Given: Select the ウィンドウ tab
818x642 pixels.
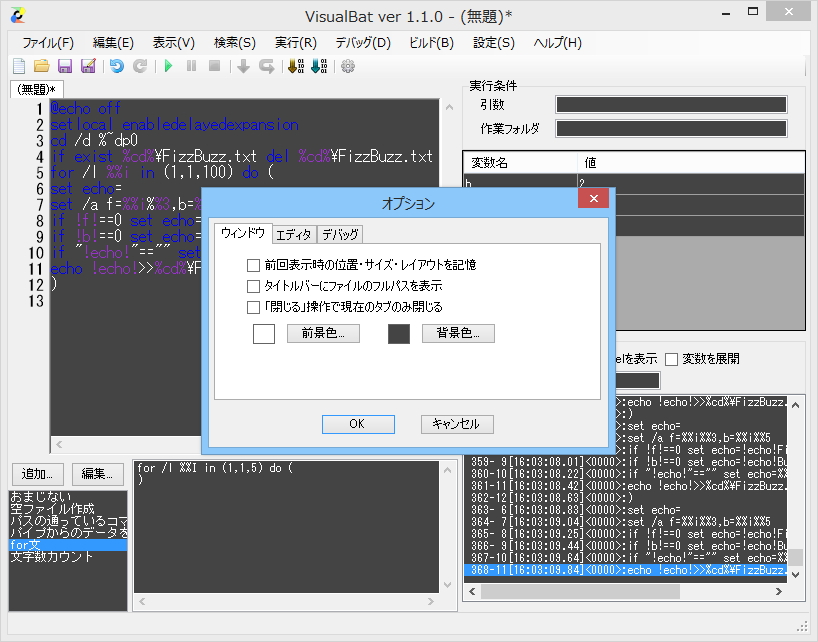Looking at the screenshot, I should [243, 233].
